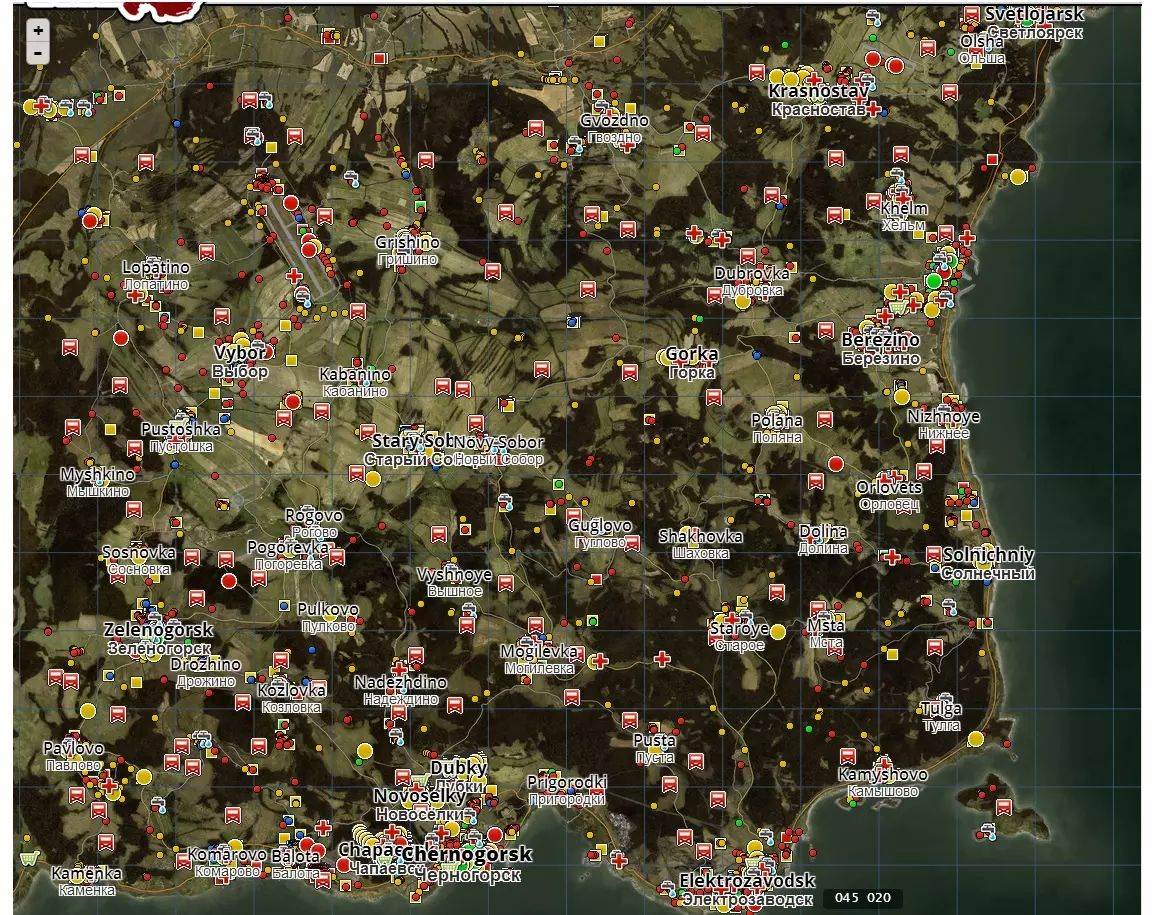Click the 045 020 coordinate readout
The height and width of the screenshot is (915, 1152).
point(863,897)
